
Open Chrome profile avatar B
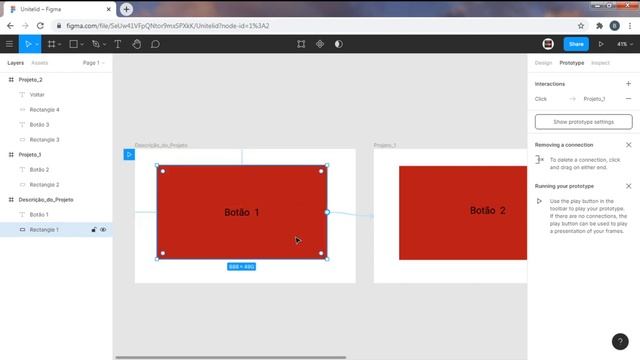[615, 26]
